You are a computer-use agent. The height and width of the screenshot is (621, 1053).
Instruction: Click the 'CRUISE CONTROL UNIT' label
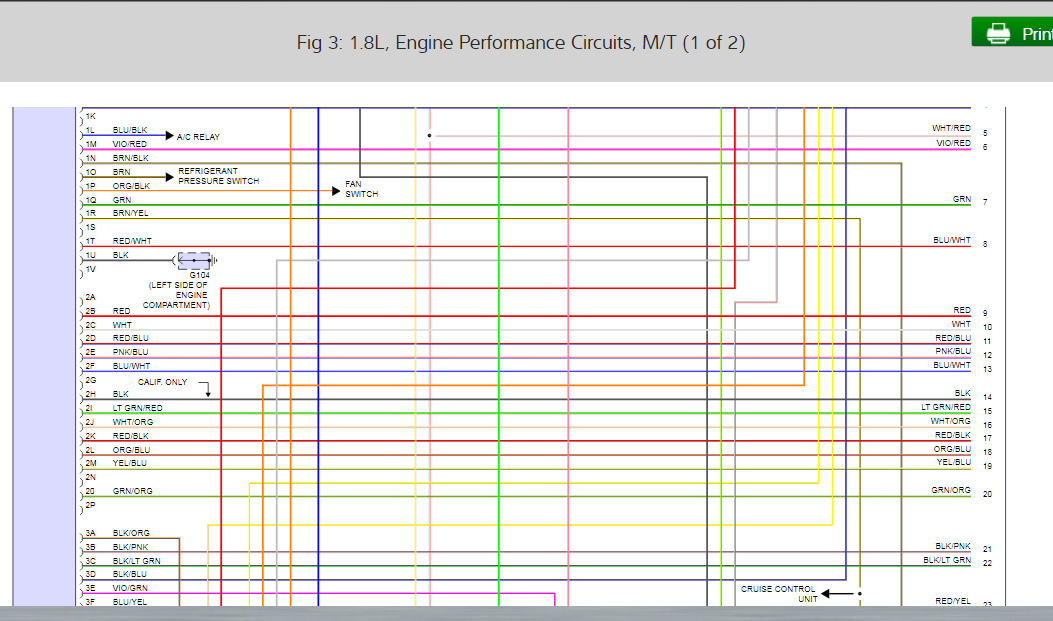coord(778,593)
